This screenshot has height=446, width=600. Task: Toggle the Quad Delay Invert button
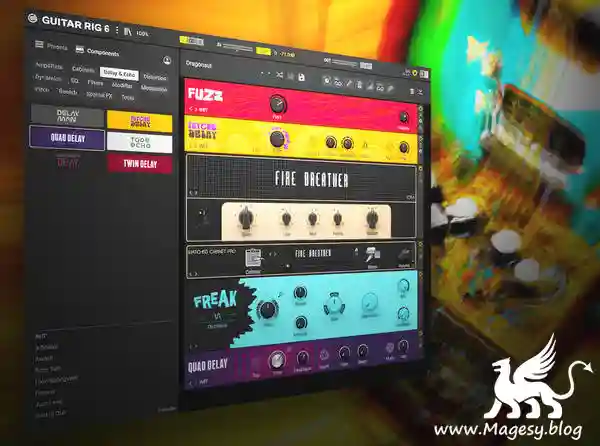[x=324, y=355]
